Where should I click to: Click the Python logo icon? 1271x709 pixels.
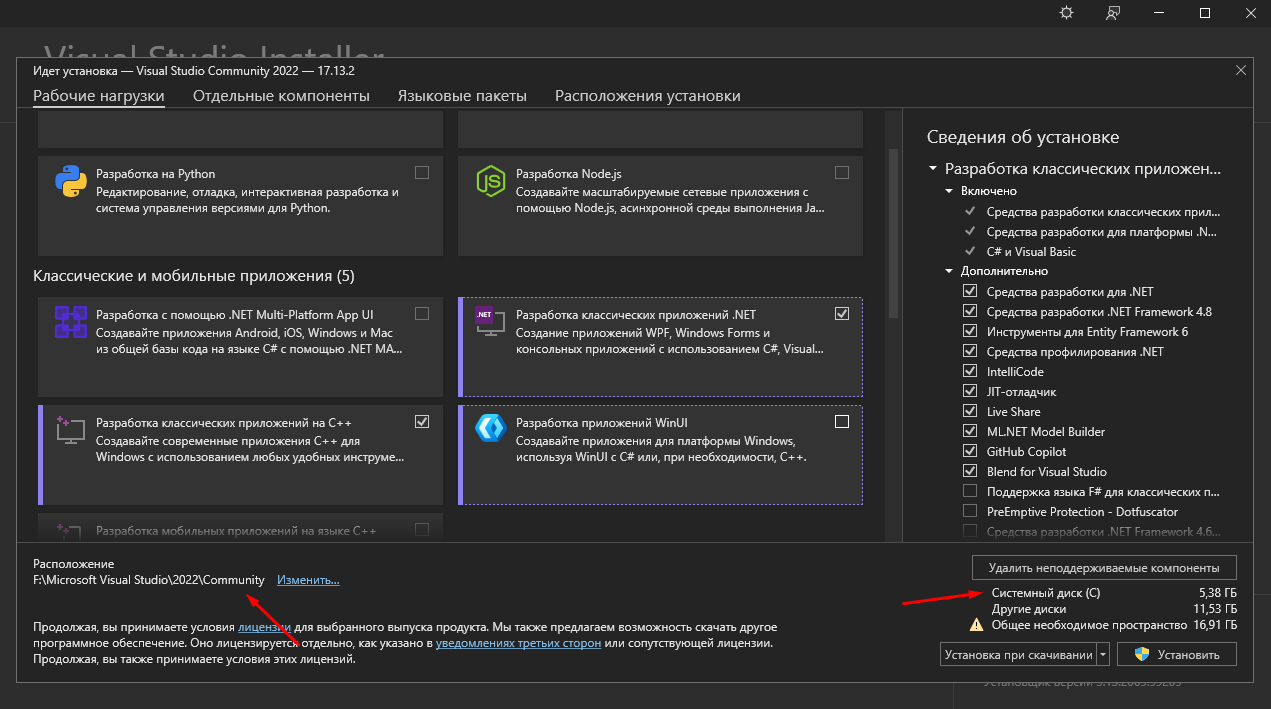click(71, 183)
